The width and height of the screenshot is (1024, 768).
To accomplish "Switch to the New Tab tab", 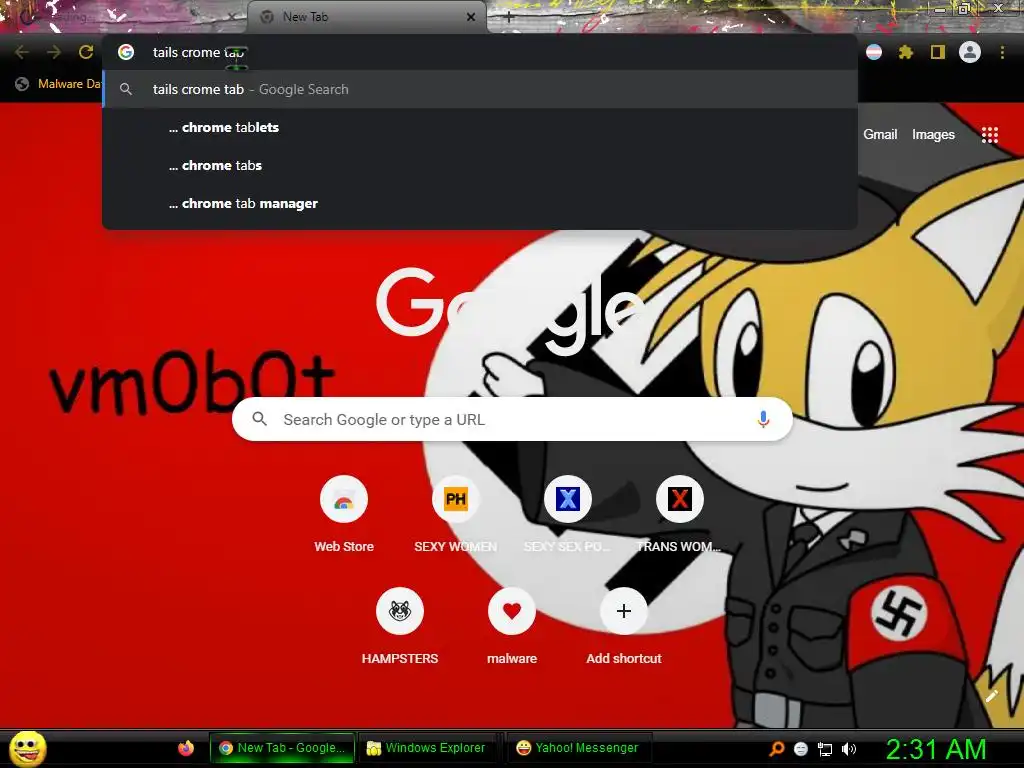I will pyautogui.click(x=366, y=17).
